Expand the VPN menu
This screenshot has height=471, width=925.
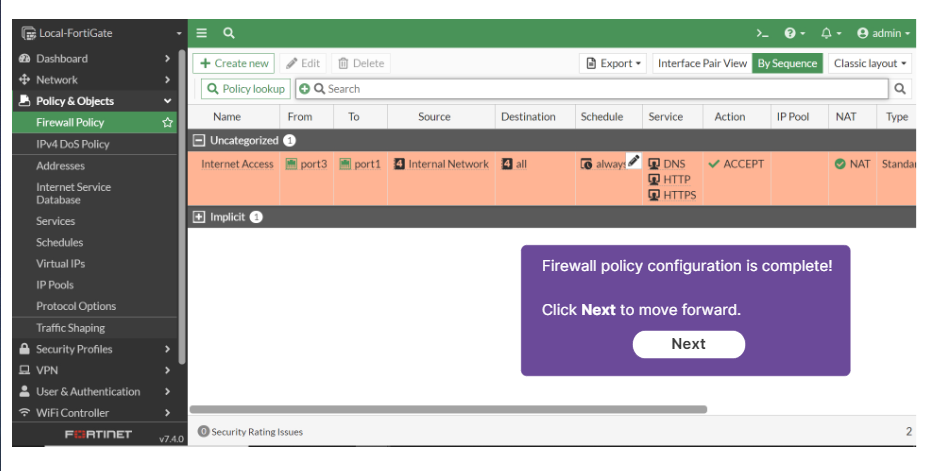click(94, 370)
